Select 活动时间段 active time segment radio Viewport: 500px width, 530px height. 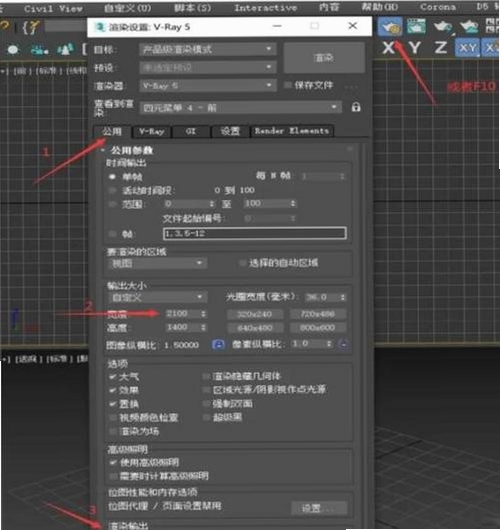[112, 190]
